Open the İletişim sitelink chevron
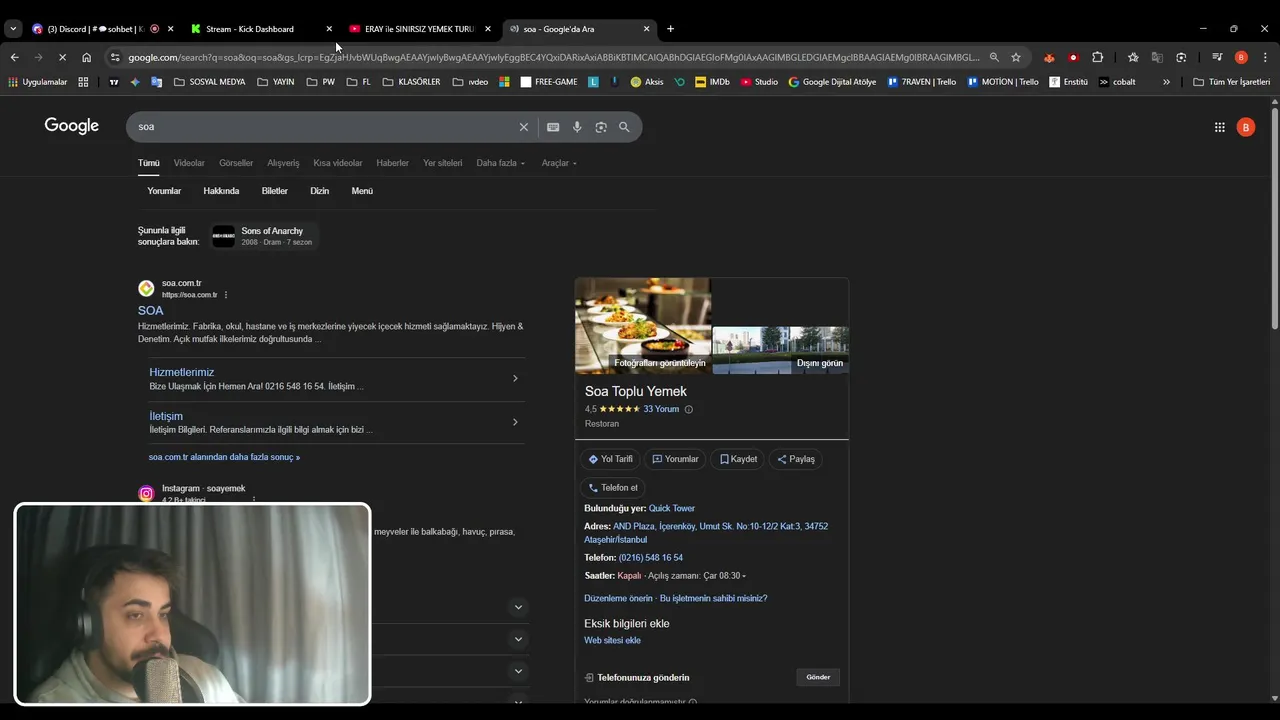The height and width of the screenshot is (720, 1280). coord(515,422)
